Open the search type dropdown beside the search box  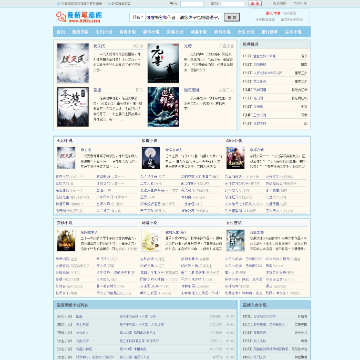137,17
